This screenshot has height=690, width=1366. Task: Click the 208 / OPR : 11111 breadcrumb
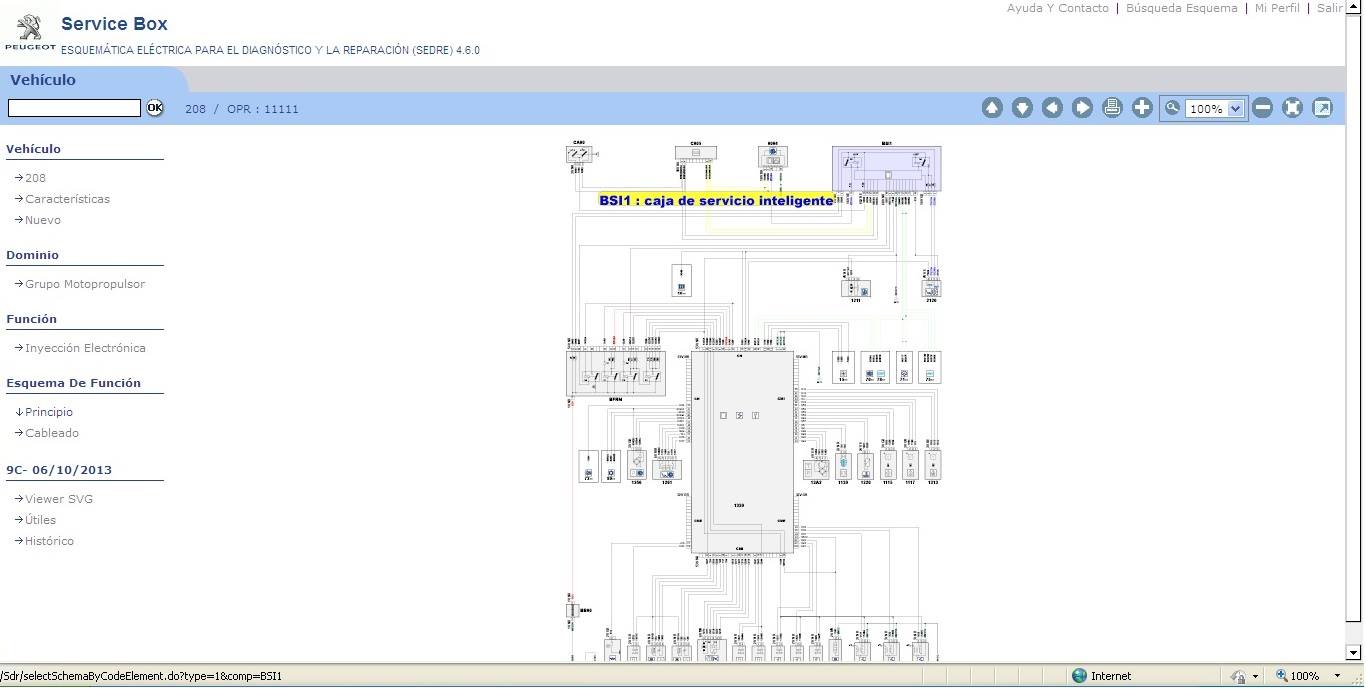pos(242,109)
